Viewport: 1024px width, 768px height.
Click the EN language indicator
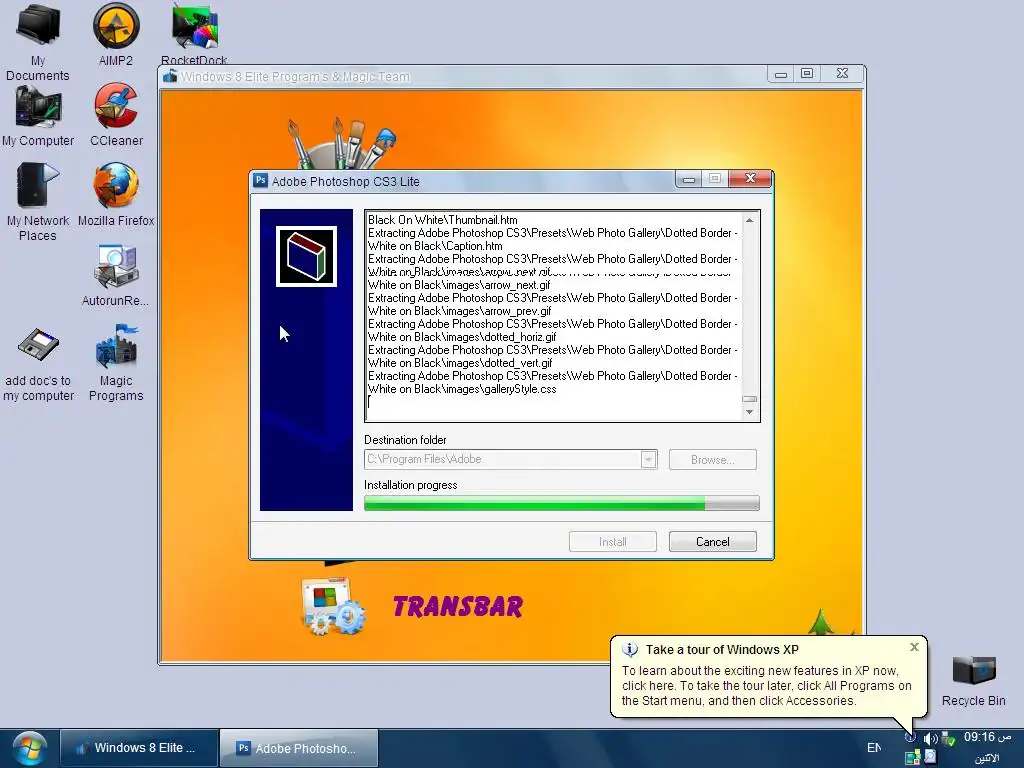coord(874,748)
